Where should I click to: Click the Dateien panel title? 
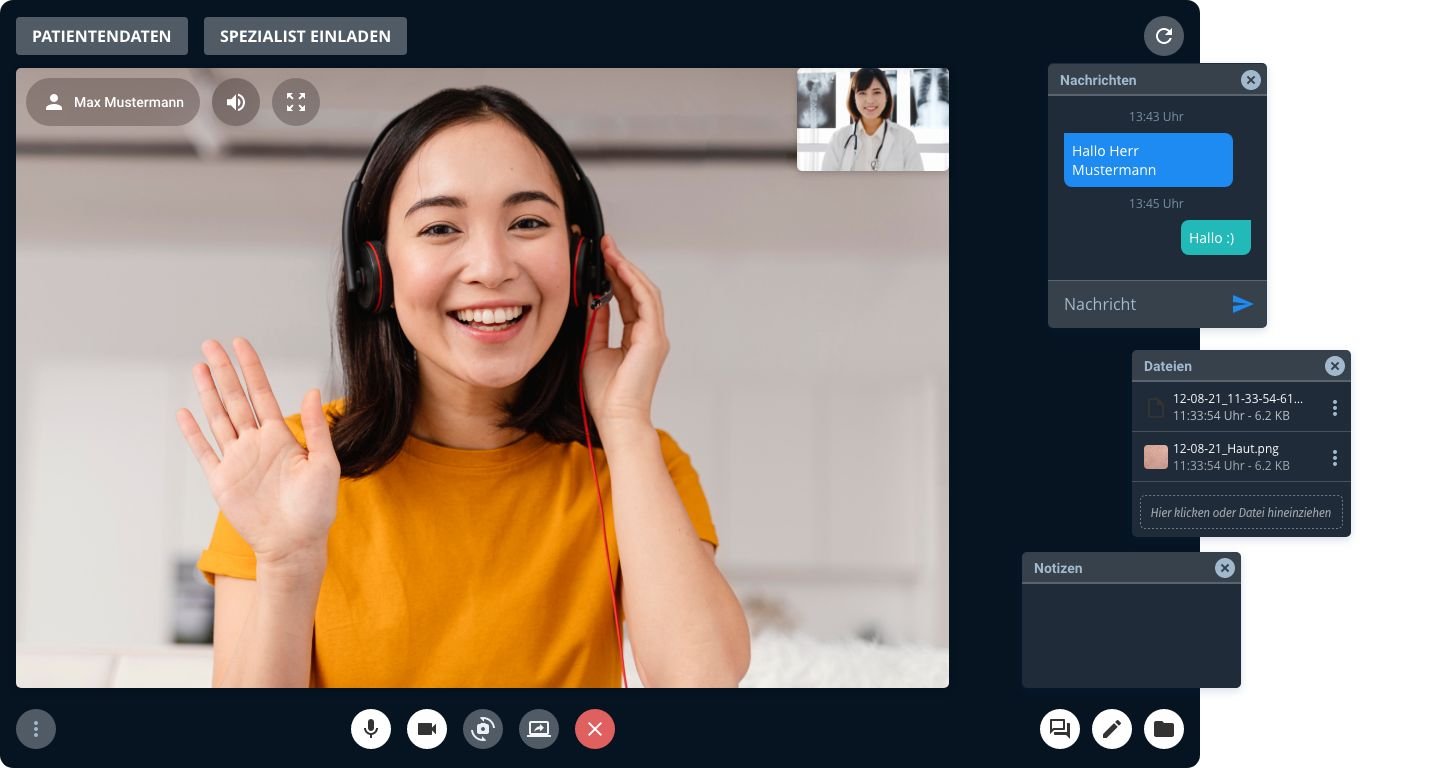point(1168,366)
